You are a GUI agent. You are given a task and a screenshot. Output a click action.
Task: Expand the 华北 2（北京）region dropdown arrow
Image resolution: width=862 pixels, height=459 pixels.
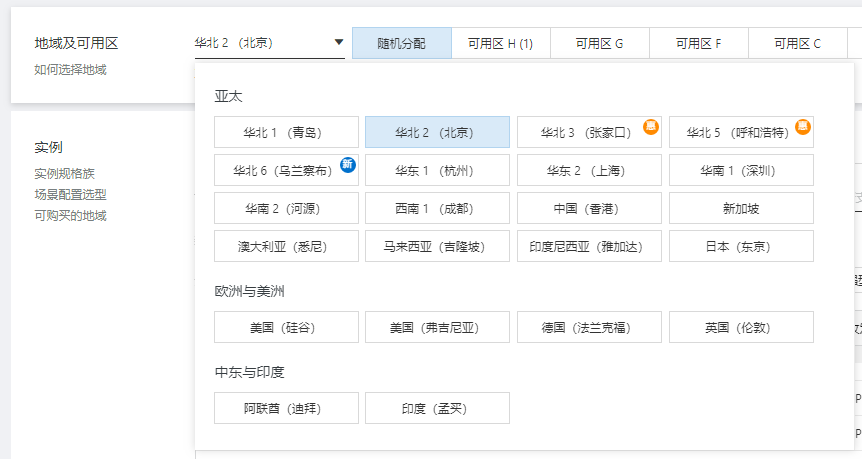pyautogui.click(x=339, y=43)
